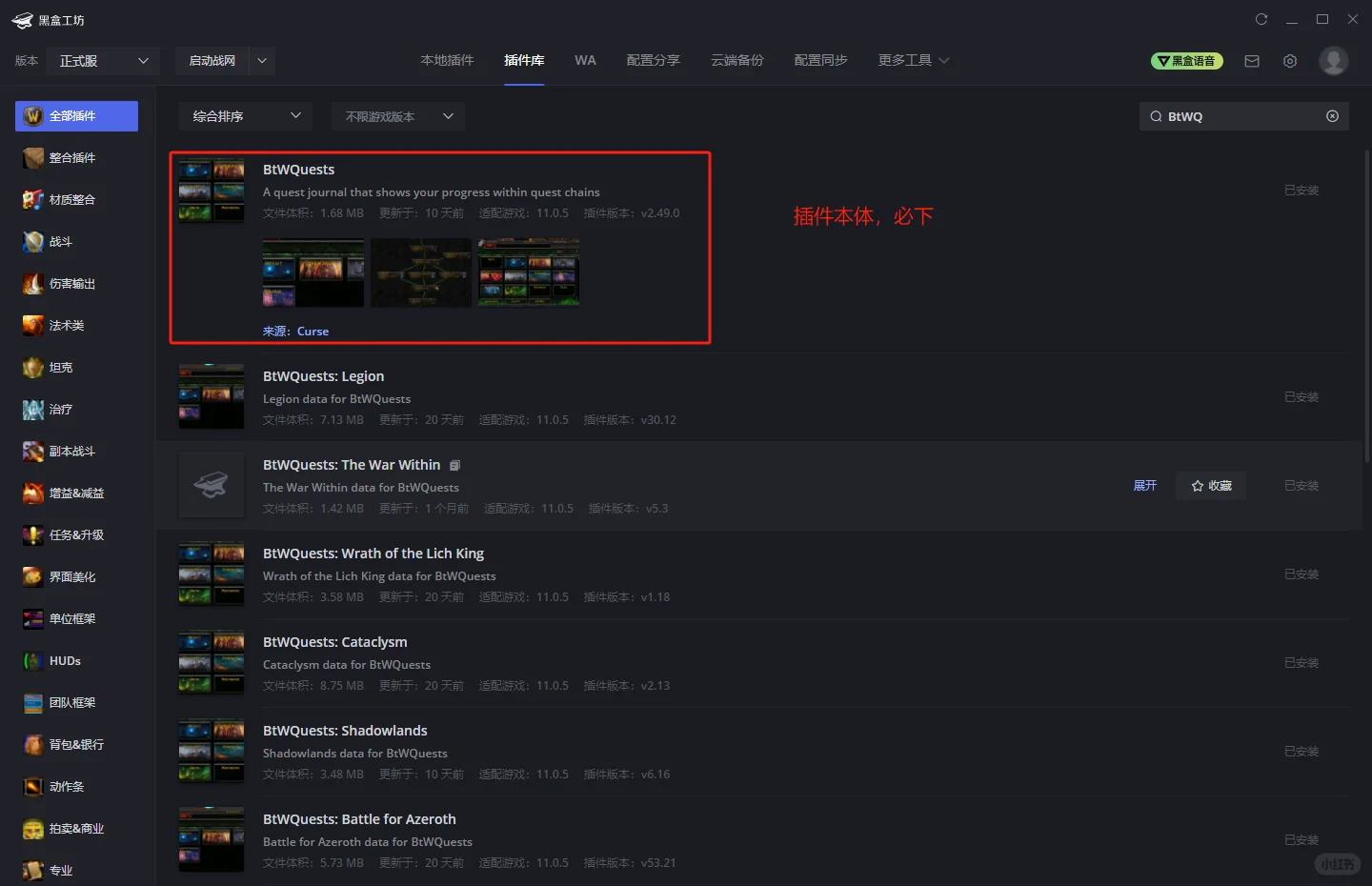Click the 启动战网 launch button

212,61
